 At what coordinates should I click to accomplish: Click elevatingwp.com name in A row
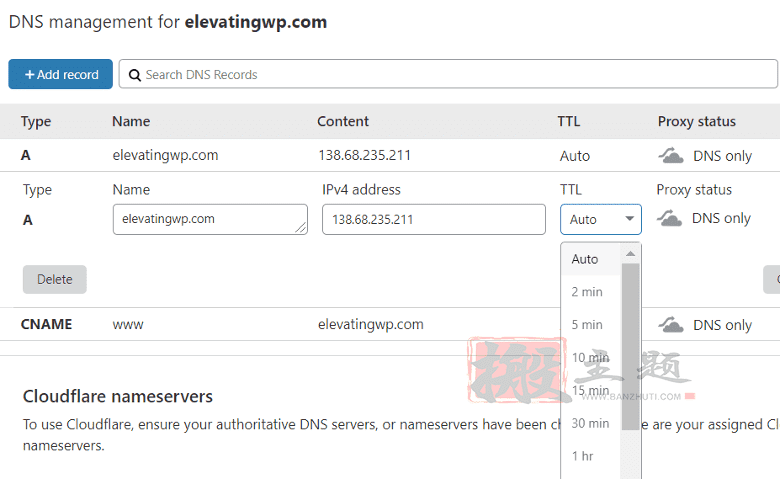tap(165, 155)
